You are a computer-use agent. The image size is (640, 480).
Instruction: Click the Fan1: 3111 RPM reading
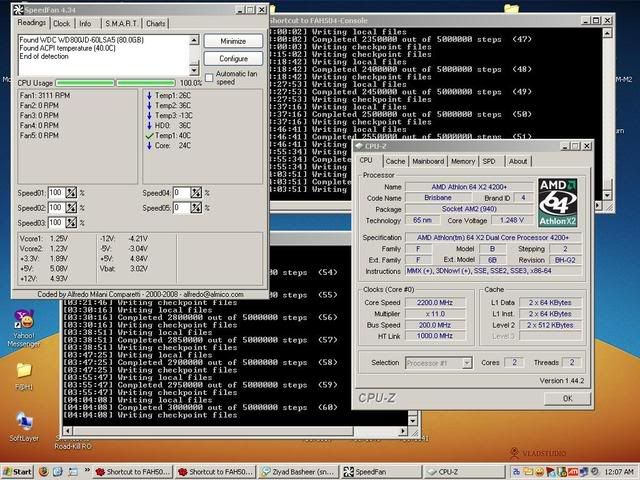(x=44, y=96)
